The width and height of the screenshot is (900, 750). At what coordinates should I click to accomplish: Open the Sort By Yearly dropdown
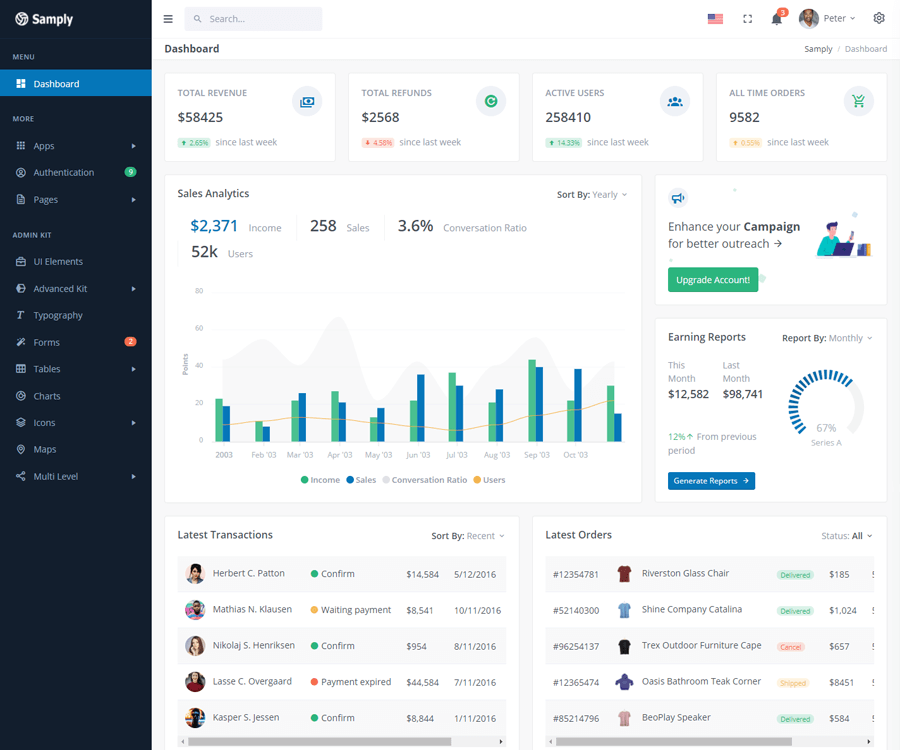[592, 195]
